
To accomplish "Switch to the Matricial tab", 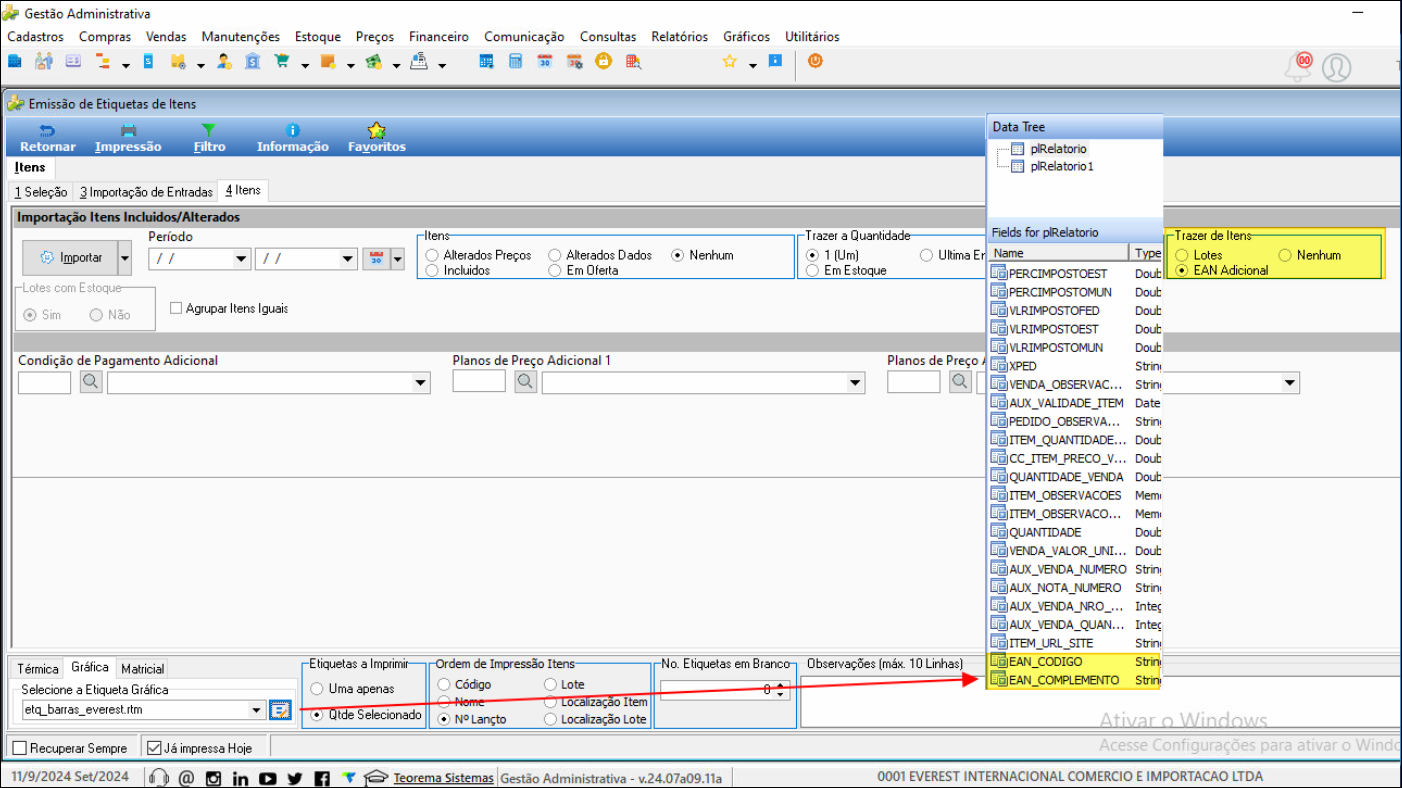I will click(x=142, y=669).
